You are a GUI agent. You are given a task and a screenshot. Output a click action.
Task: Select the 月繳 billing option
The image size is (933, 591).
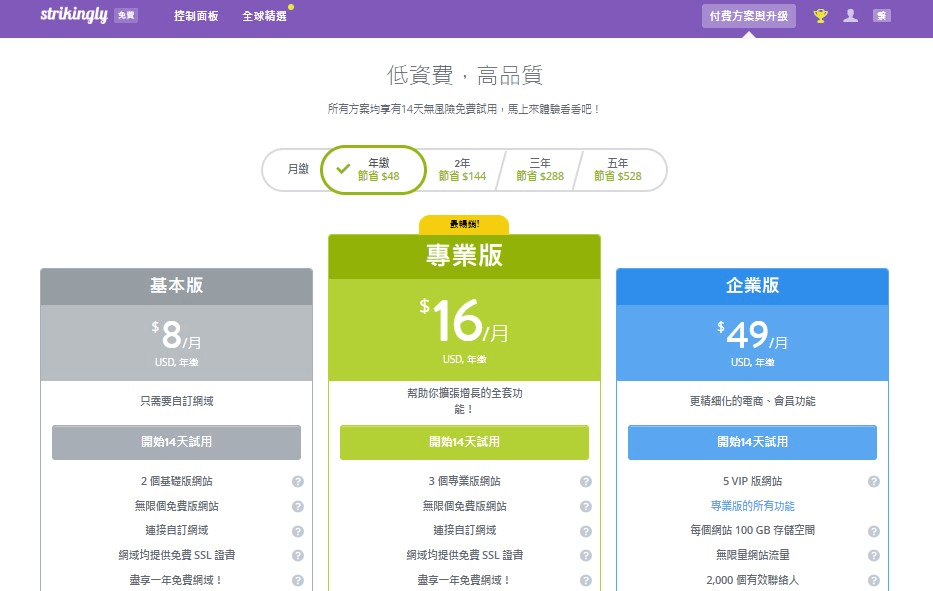(x=296, y=169)
